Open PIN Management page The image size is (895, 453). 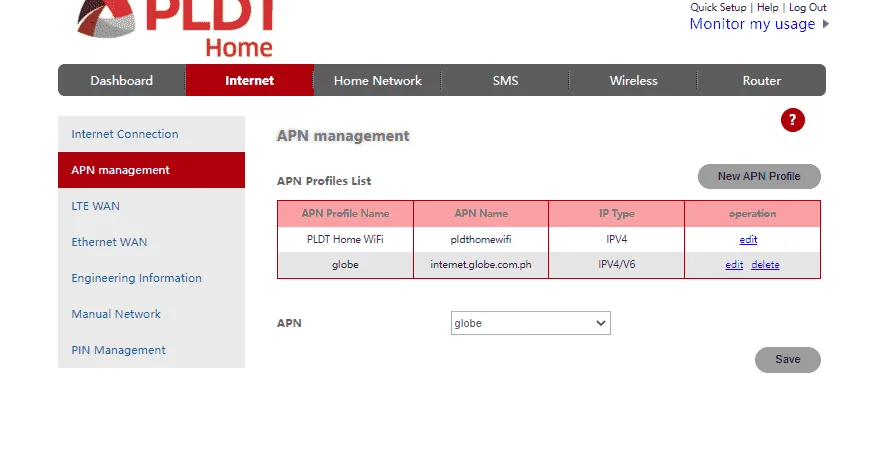(151, 350)
